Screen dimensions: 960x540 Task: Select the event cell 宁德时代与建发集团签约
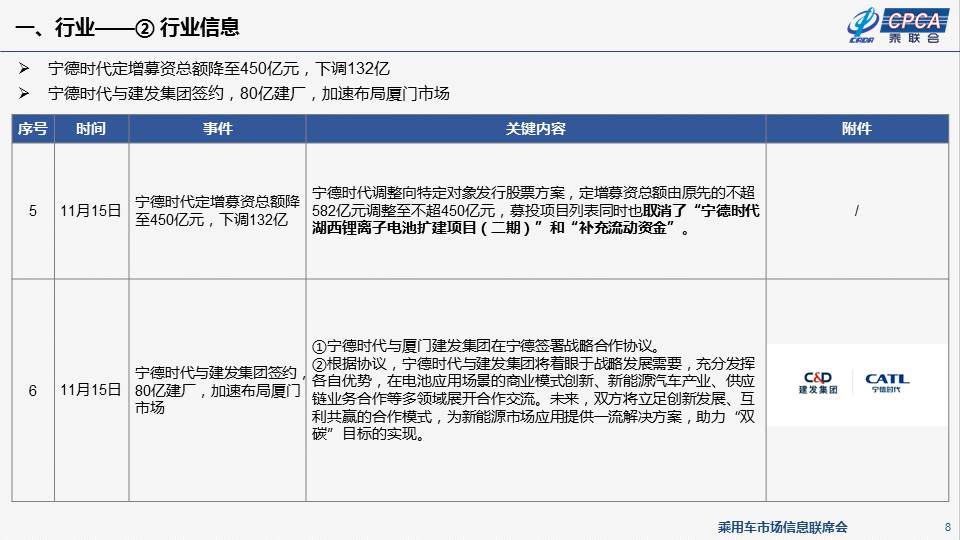click(219, 390)
